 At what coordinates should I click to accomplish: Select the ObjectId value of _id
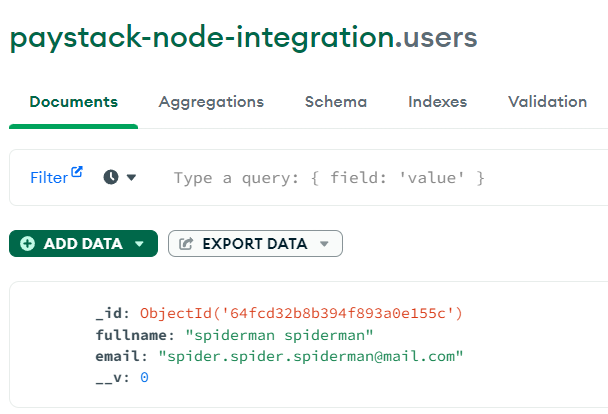pyautogui.click(x=301, y=313)
